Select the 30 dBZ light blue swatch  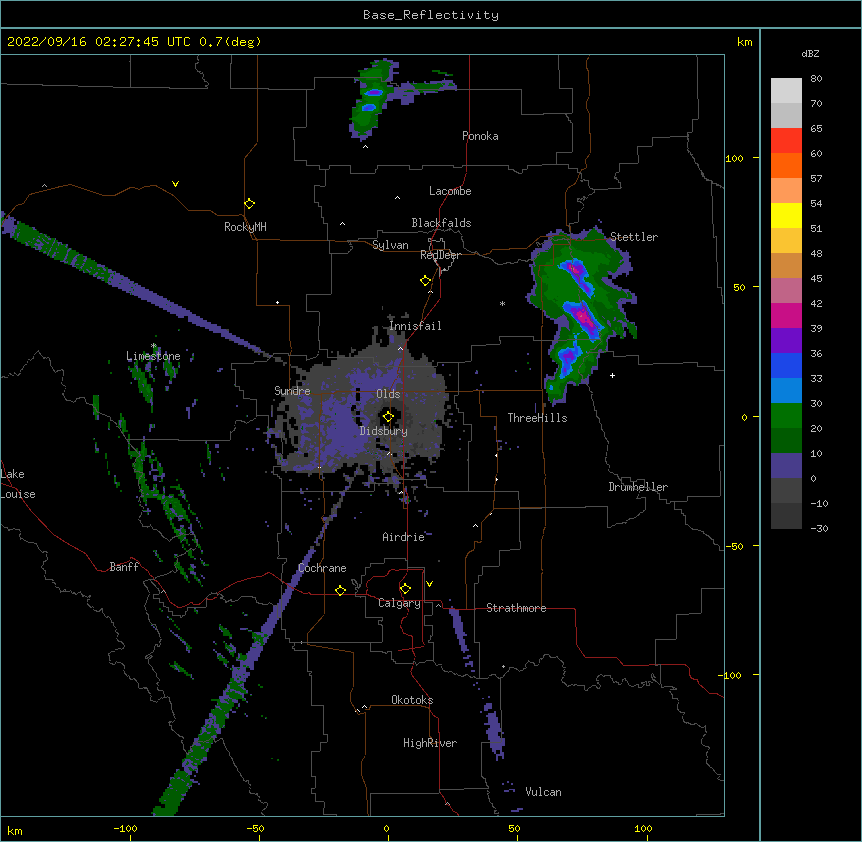click(x=786, y=391)
